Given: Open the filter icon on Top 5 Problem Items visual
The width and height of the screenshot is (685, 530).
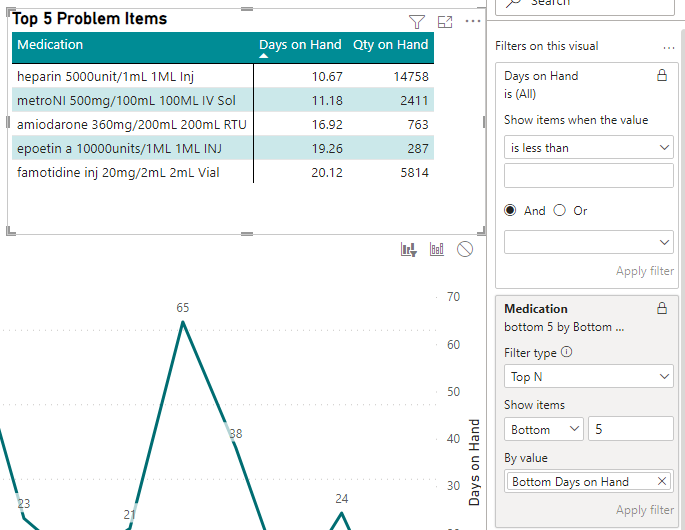Looking at the screenshot, I should pos(417,22).
